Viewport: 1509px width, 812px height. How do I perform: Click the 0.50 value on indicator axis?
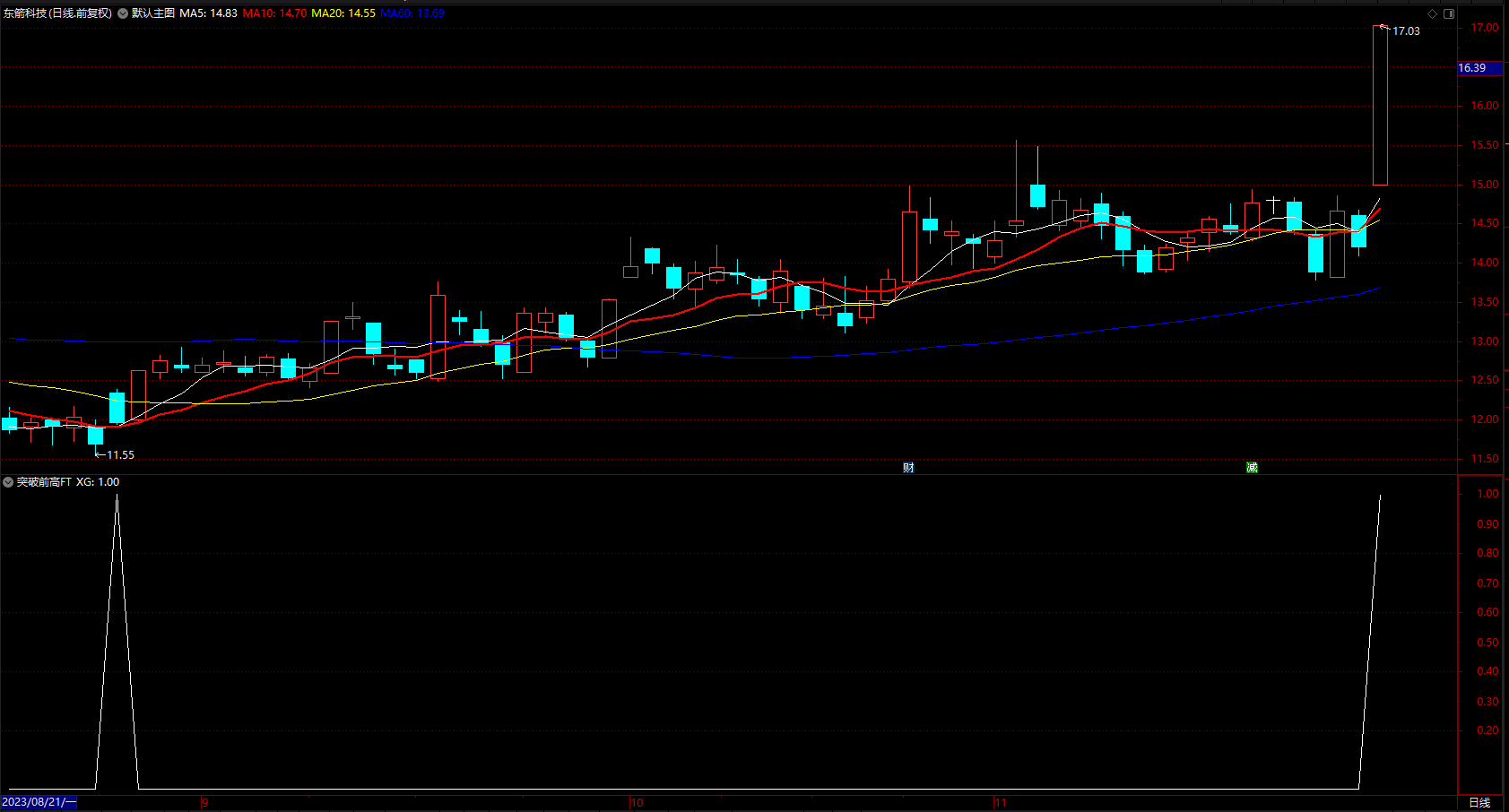pos(1487,643)
